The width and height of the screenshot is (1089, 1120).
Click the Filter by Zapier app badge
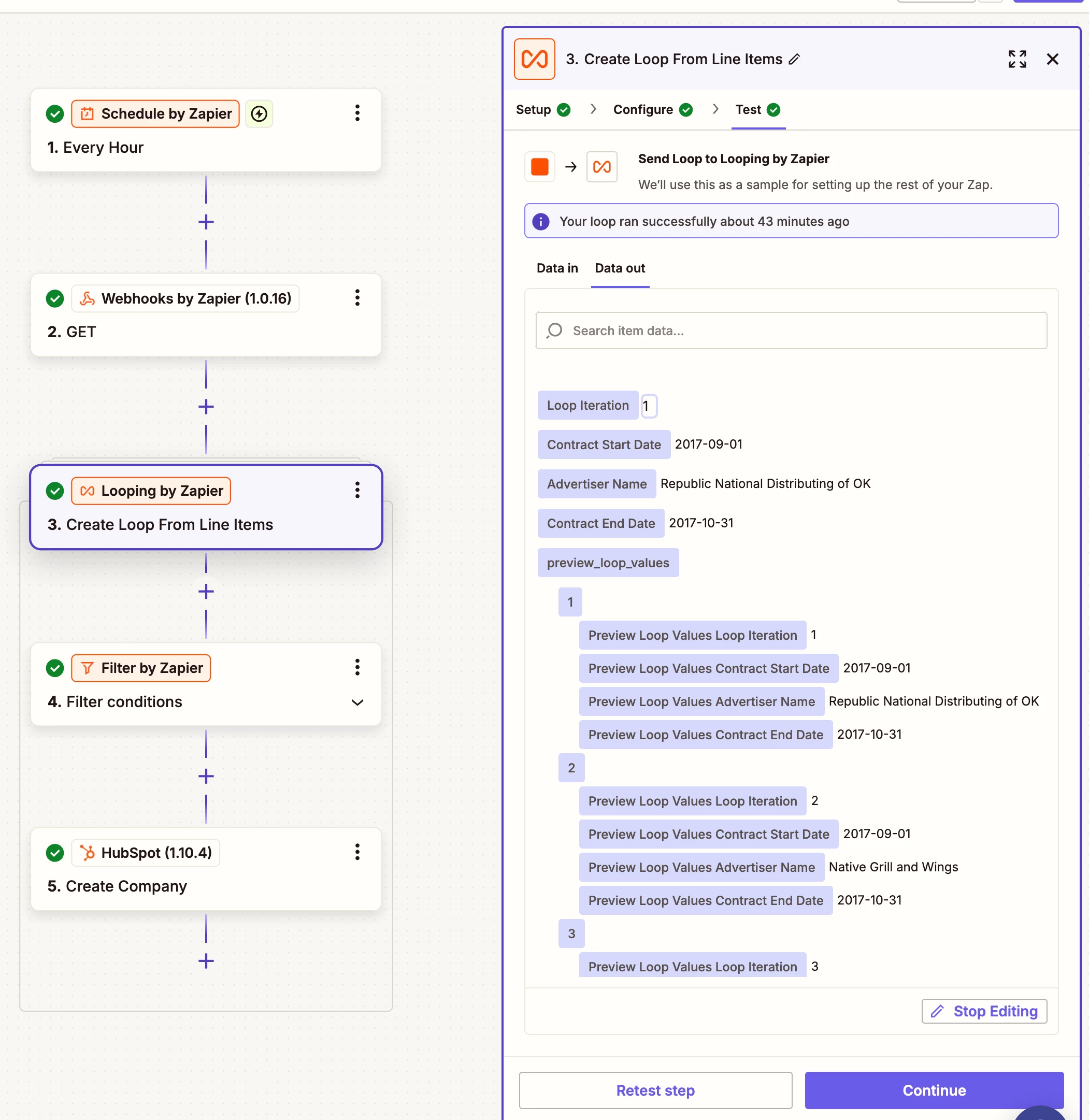point(141,668)
